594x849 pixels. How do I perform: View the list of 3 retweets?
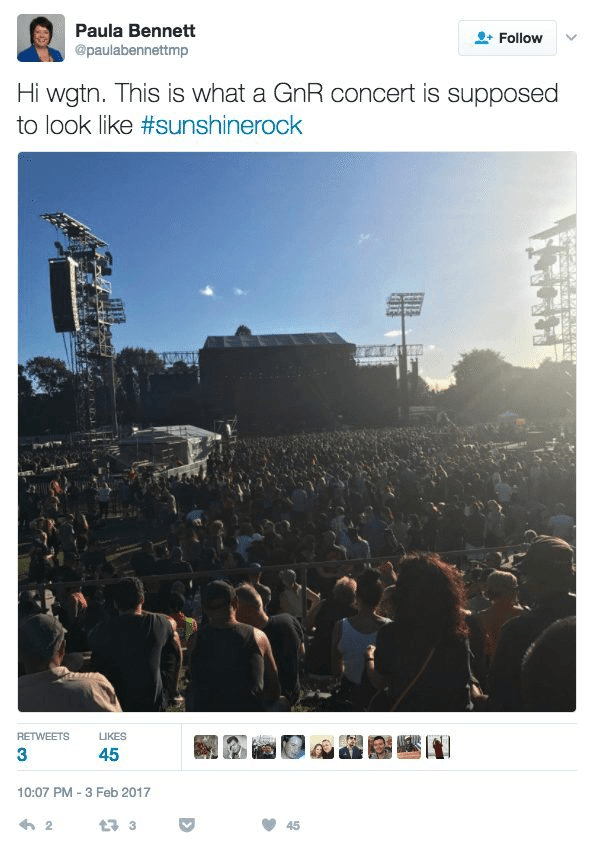[43, 747]
